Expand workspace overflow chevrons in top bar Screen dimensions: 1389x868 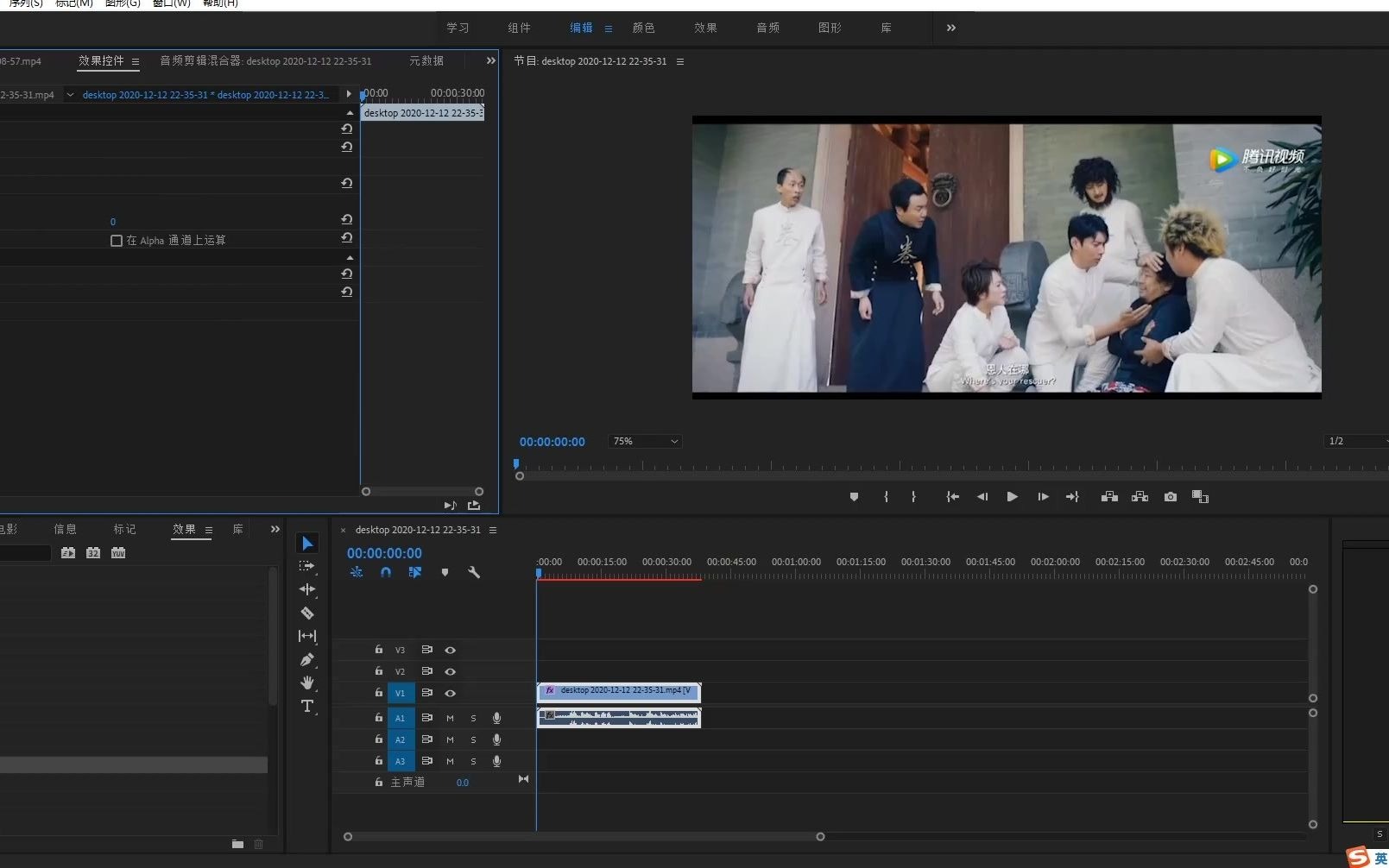click(x=951, y=28)
